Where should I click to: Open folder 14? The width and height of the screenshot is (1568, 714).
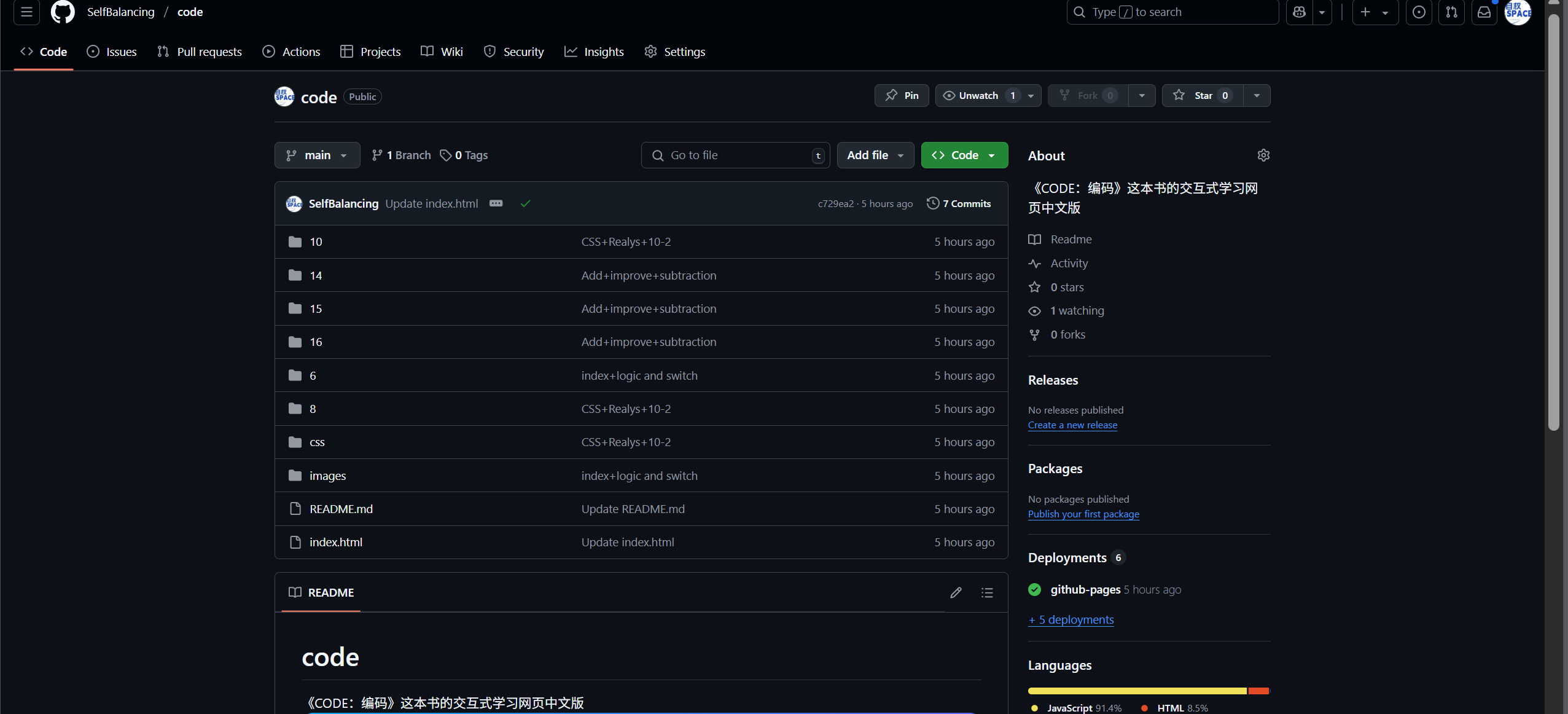(x=316, y=275)
